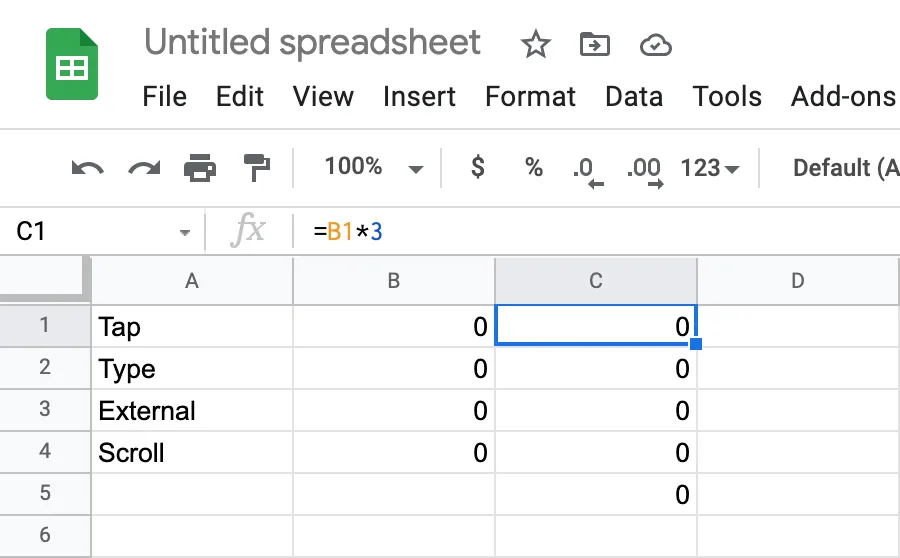The height and width of the screenshot is (558, 900).
Task: Activate the paint format roller
Action: (x=256, y=168)
